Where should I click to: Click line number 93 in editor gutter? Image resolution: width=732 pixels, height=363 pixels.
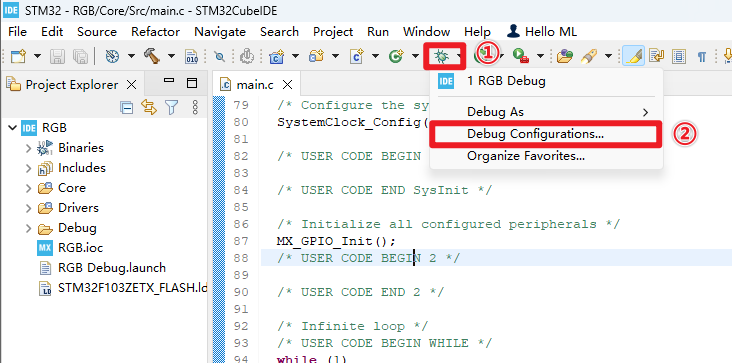click(x=240, y=343)
